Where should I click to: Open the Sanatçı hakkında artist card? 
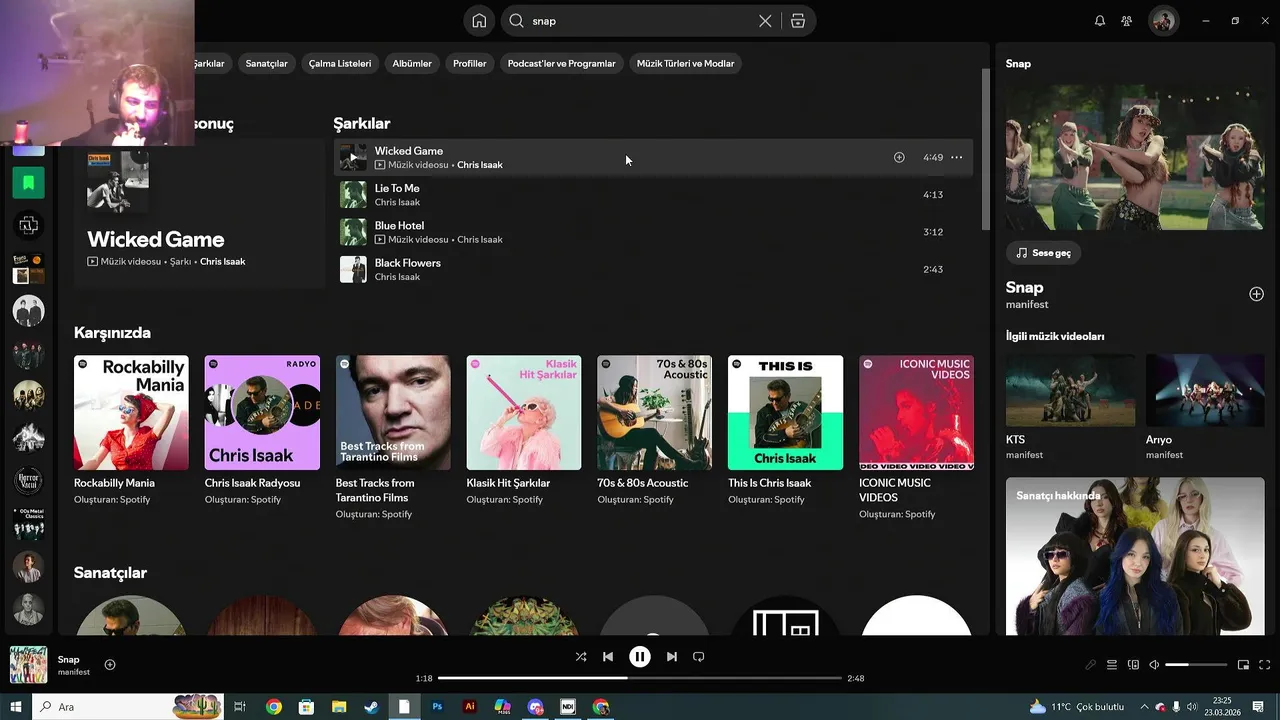[1135, 555]
